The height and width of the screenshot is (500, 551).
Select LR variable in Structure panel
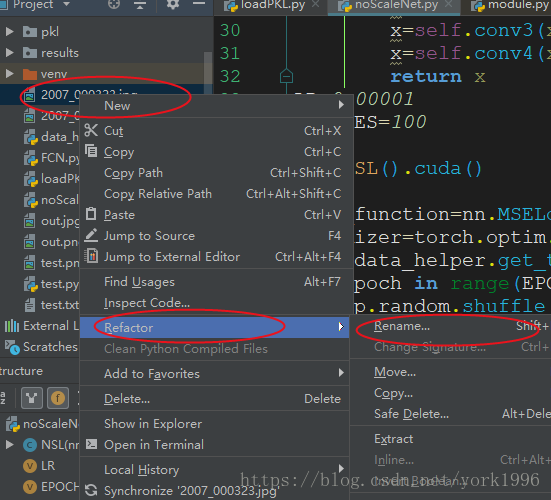click(39, 466)
